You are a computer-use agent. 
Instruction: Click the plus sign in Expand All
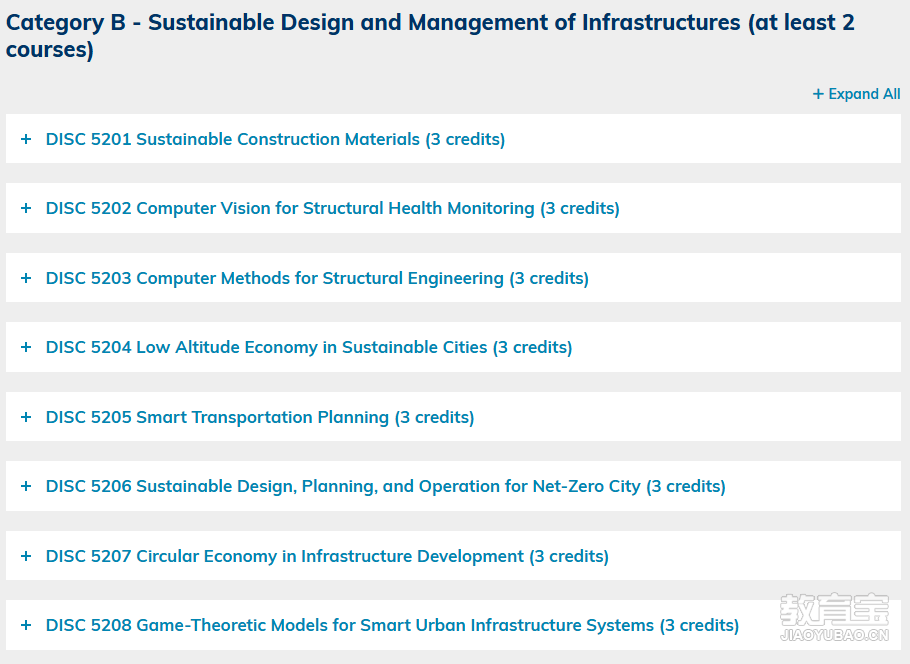818,94
